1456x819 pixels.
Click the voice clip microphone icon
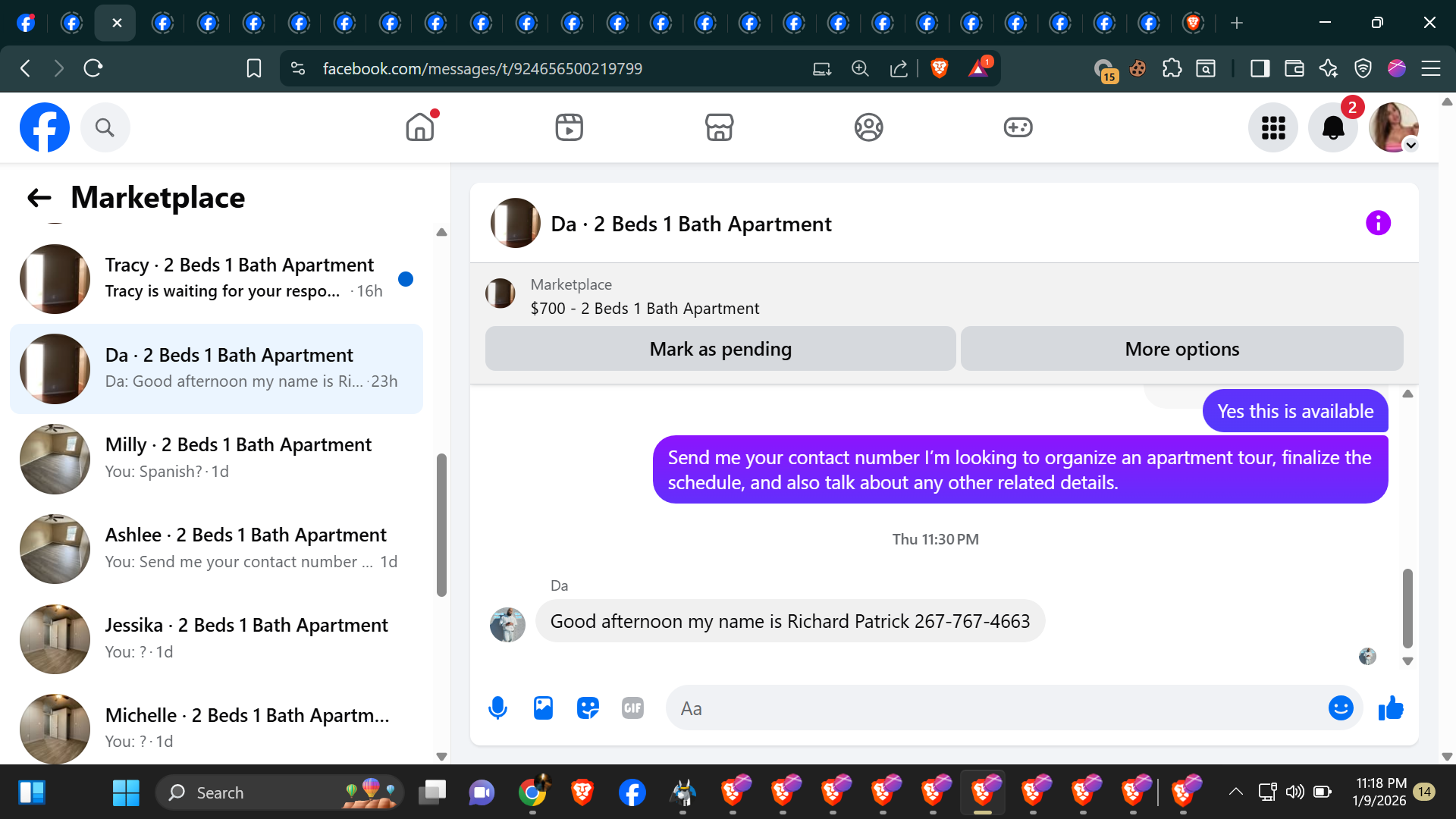point(497,708)
